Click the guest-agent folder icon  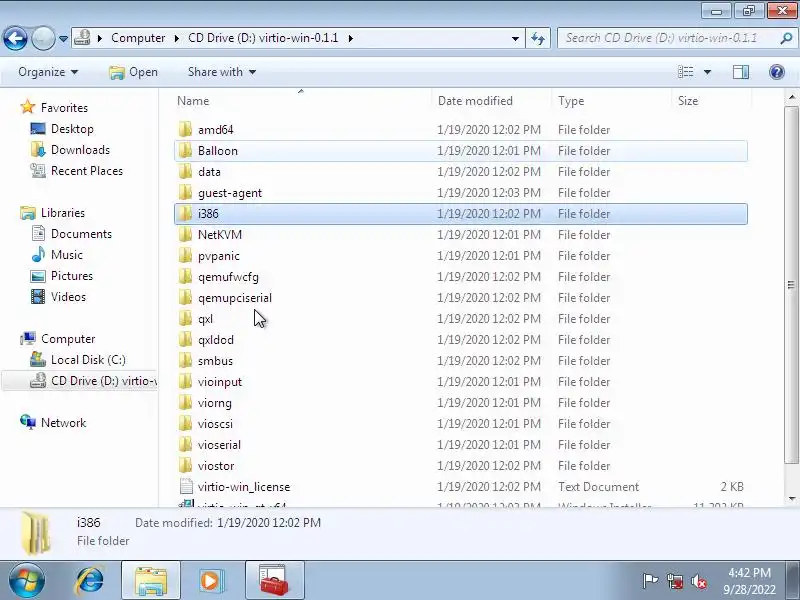click(x=186, y=192)
